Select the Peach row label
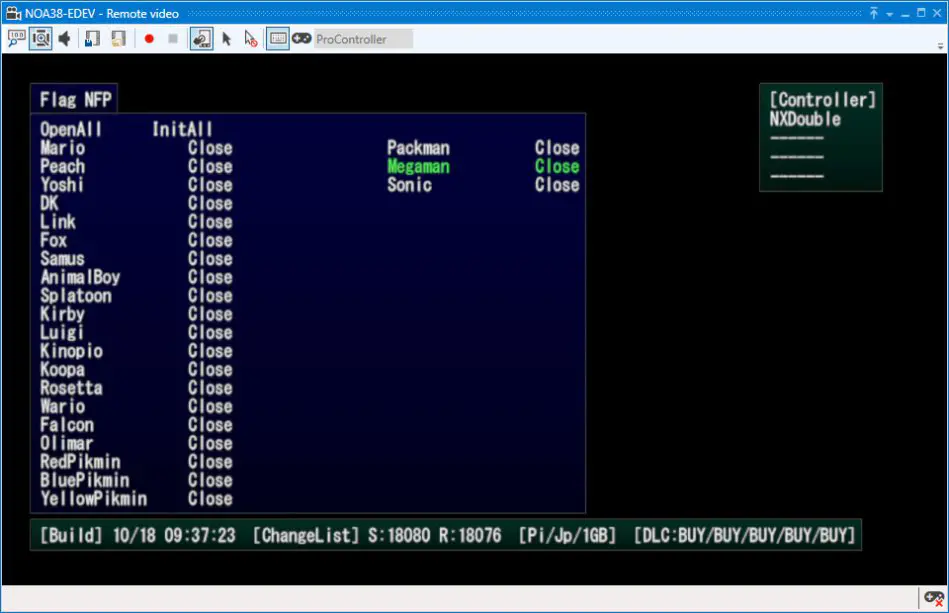 62,166
